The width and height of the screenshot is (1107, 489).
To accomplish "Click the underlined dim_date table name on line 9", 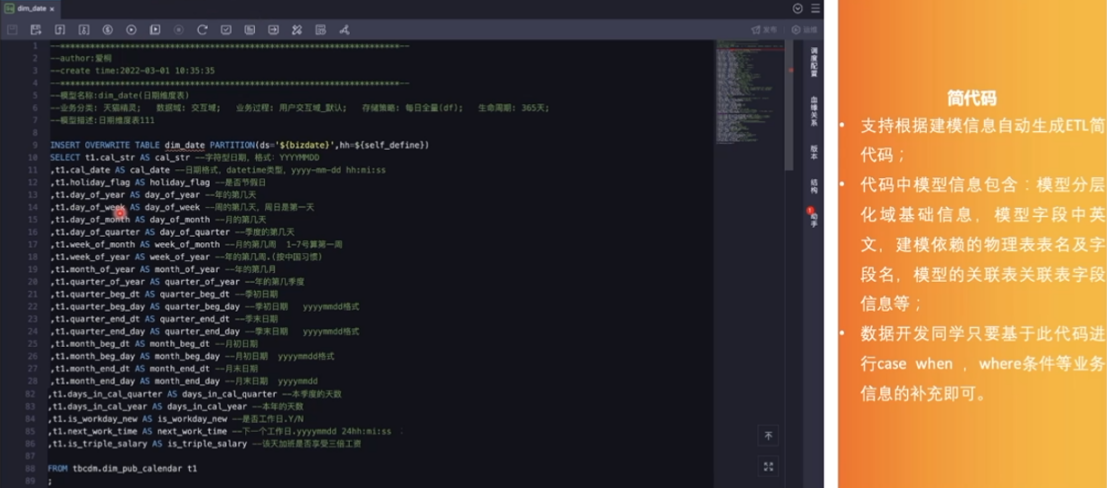I will click(184, 145).
